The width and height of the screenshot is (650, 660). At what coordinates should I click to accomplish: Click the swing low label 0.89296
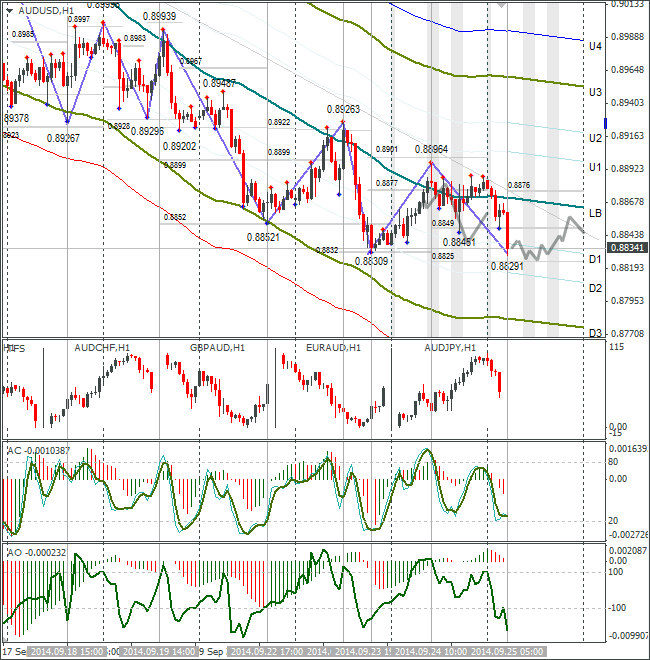point(147,131)
